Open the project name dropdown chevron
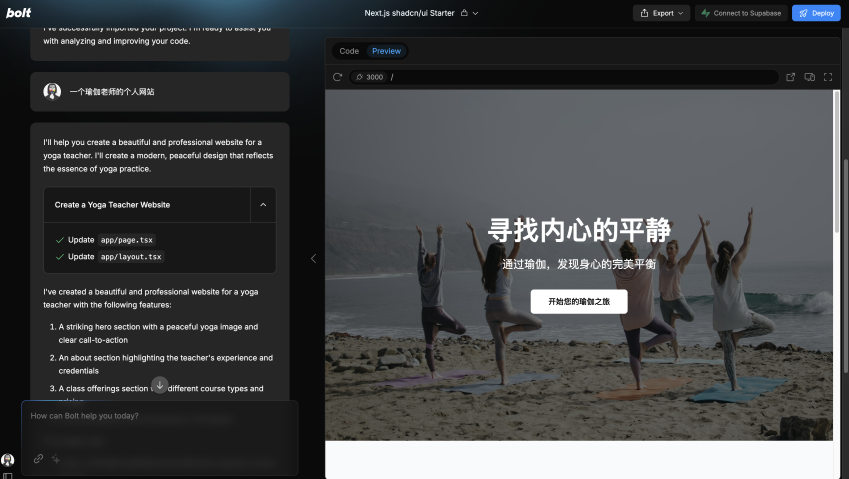The image size is (849, 479). 475,13
